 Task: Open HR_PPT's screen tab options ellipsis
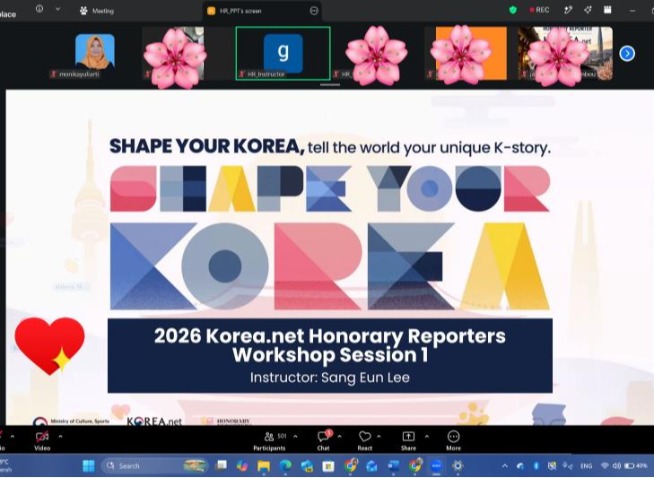click(x=314, y=11)
